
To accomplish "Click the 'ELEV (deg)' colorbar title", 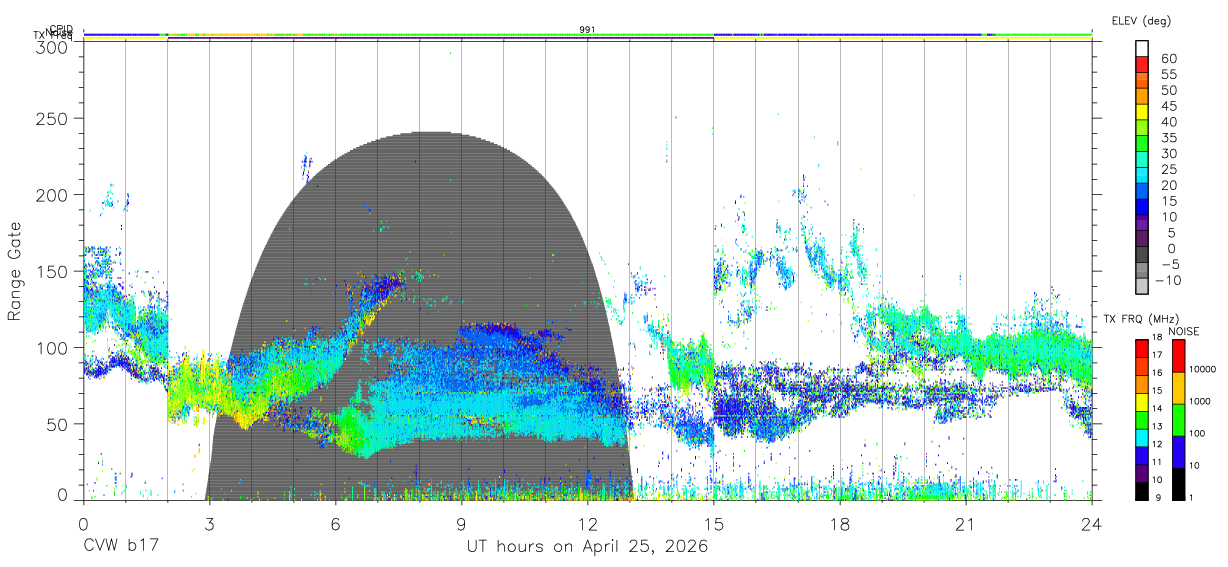I will pyautogui.click(x=1141, y=20).
